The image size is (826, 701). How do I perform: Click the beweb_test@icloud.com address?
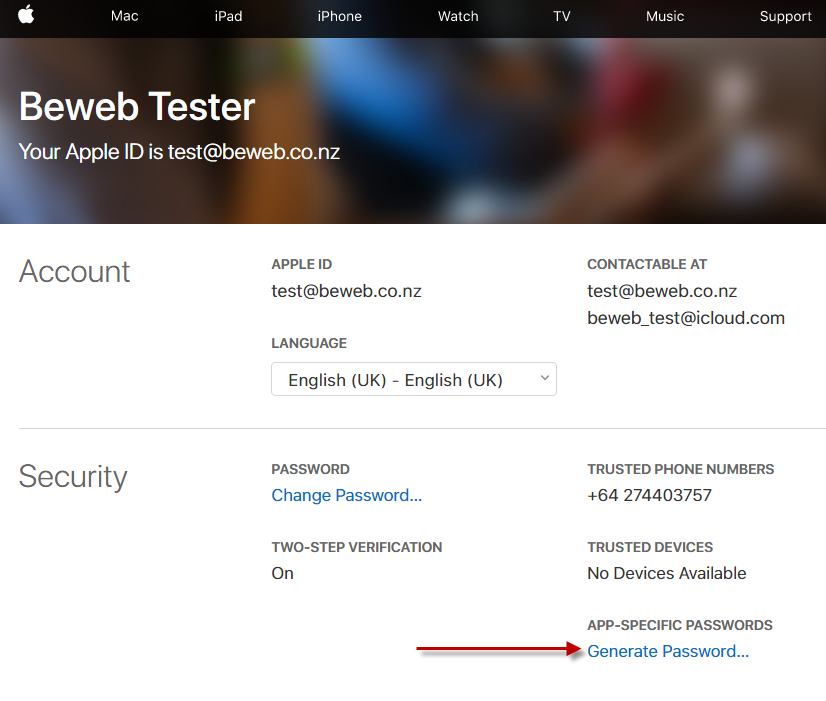(x=686, y=318)
